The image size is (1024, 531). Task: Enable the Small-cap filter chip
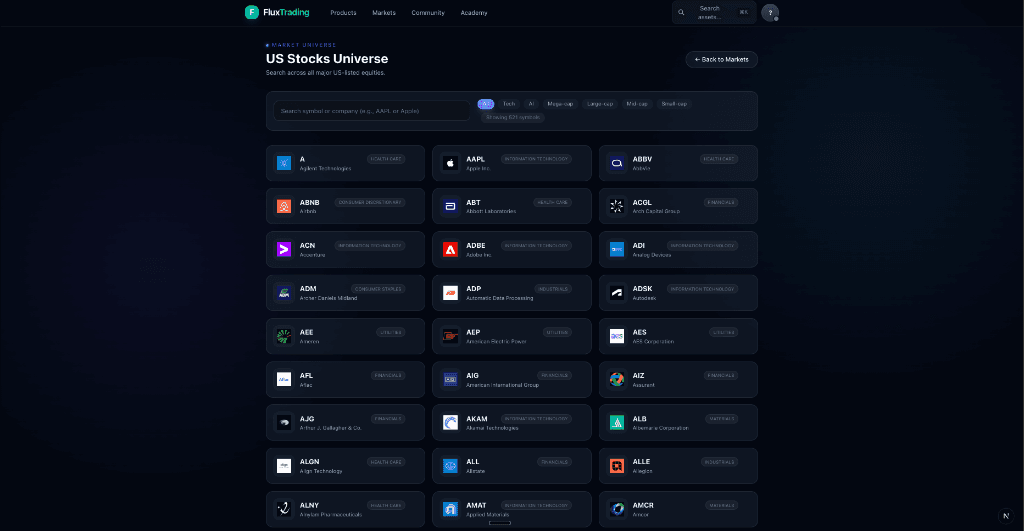674,104
